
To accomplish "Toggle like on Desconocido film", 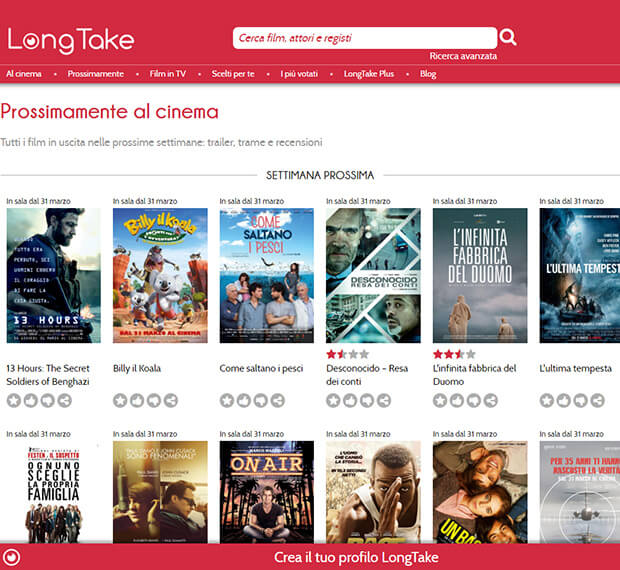I will coord(350,400).
